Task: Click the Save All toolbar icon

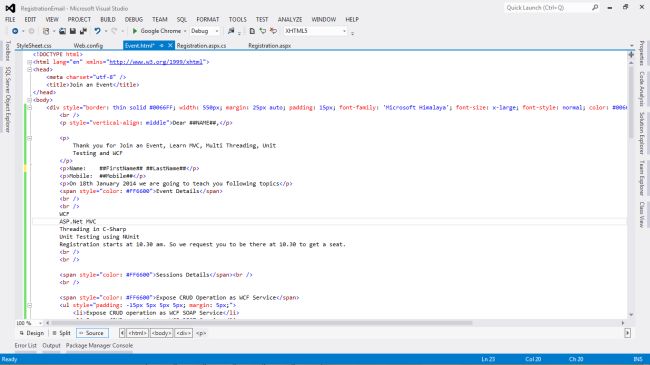Action: click(83, 31)
